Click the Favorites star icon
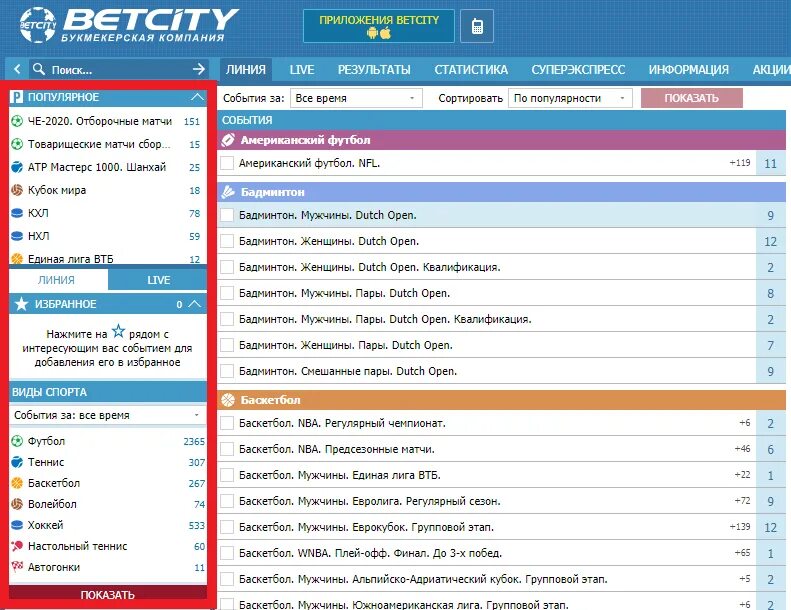 [21, 304]
